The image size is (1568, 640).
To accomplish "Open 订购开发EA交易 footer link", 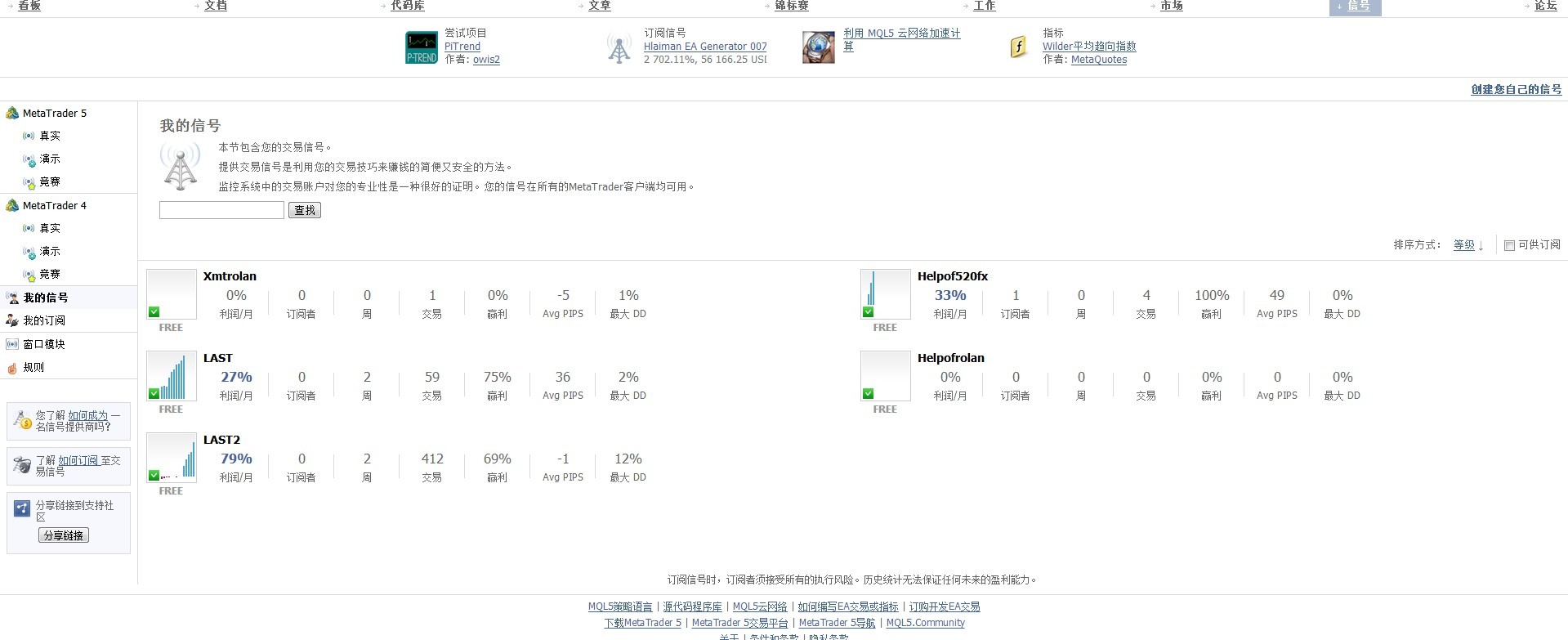I will 945,606.
